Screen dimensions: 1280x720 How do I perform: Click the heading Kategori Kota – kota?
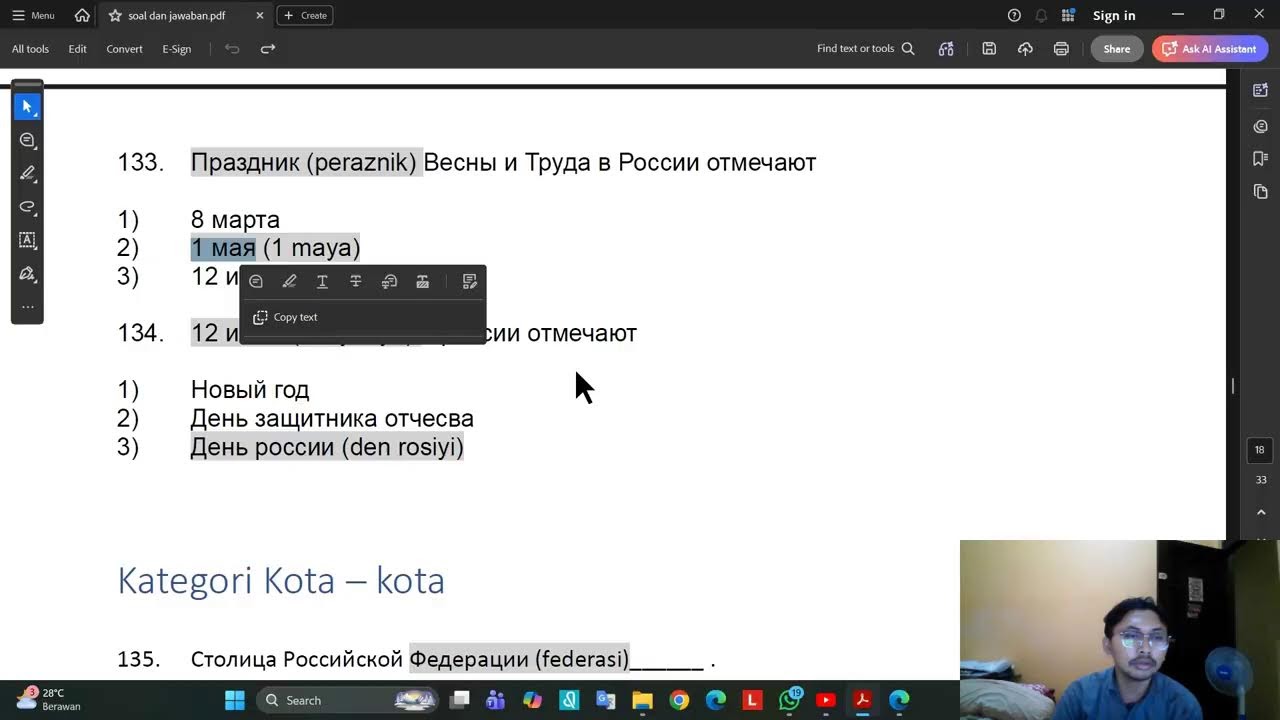pyautogui.click(x=281, y=580)
